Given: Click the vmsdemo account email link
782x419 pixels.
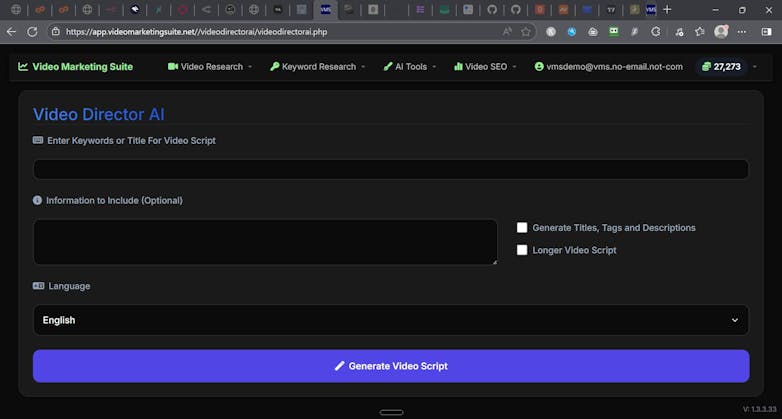Looking at the screenshot, I should (x=608, y=67).
